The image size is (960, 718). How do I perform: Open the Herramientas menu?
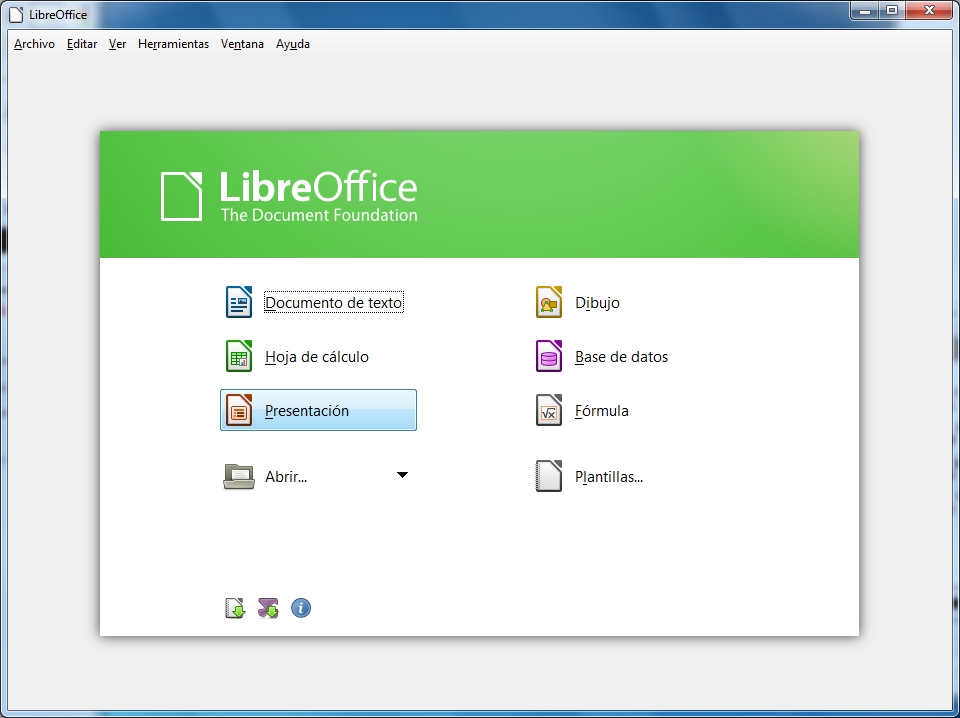[x=173, y=44]
